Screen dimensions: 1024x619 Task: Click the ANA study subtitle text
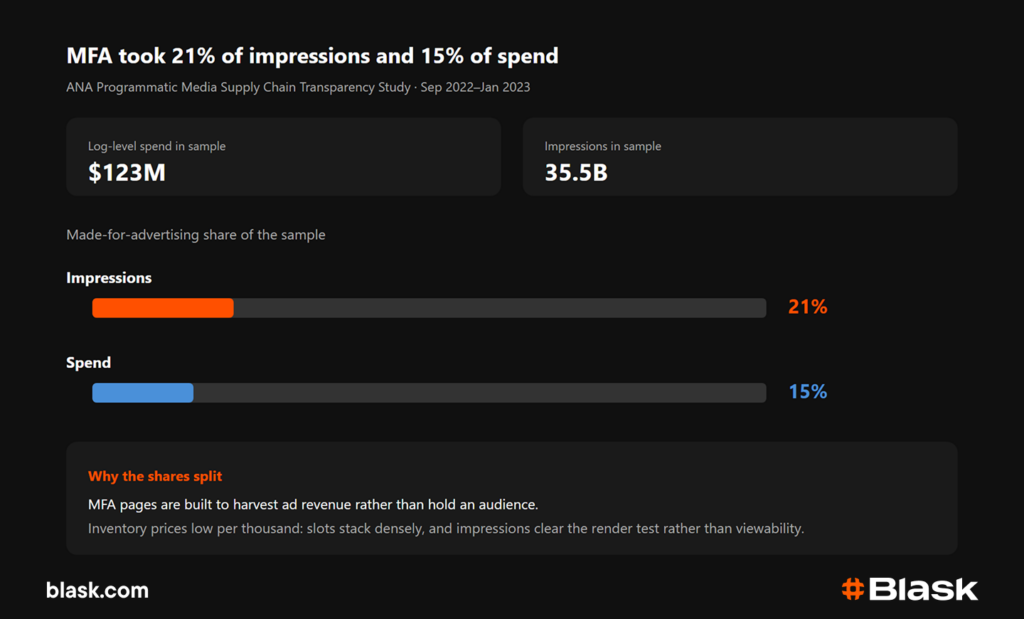[298, 87]
